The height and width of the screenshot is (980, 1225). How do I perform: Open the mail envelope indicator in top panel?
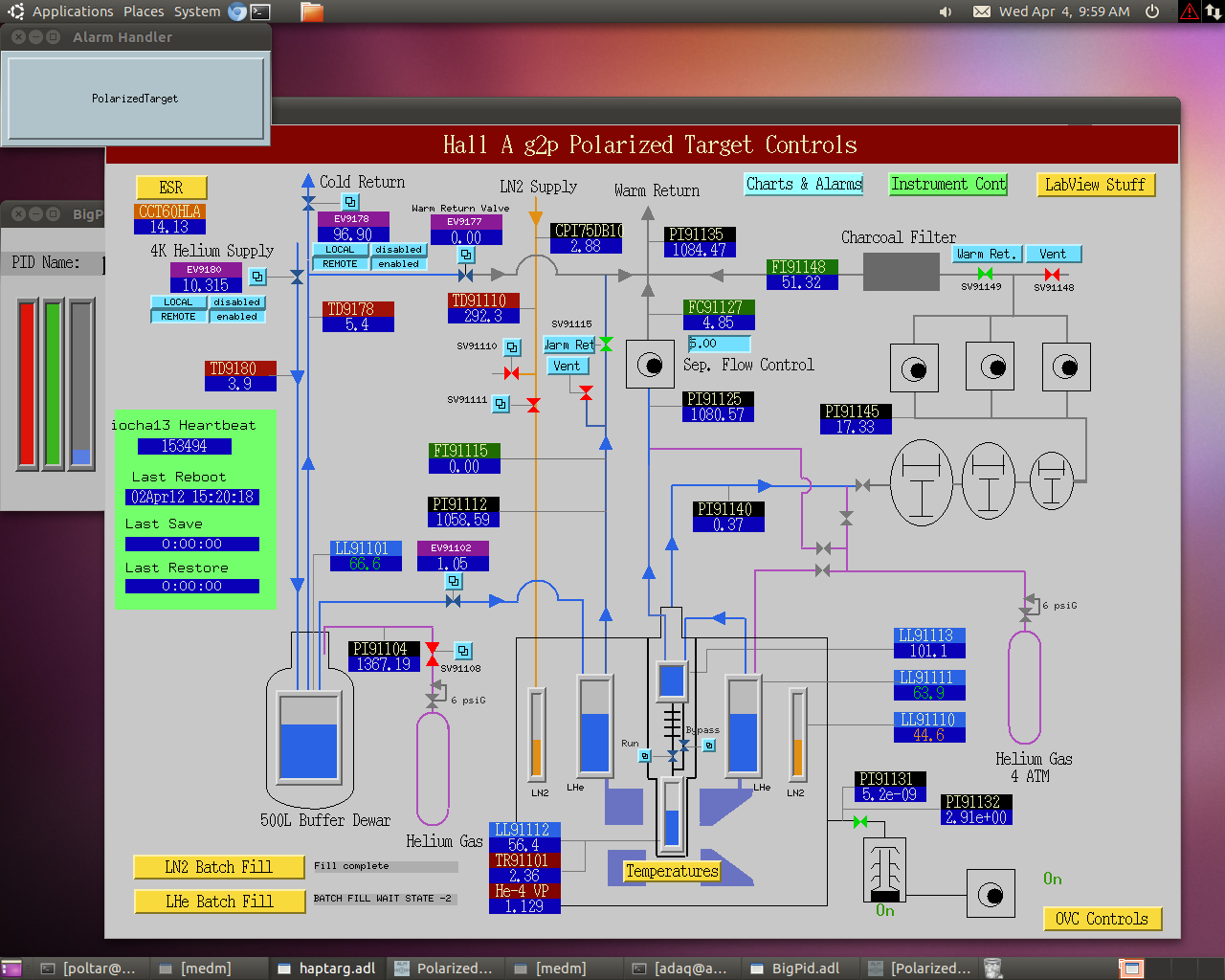pyautogui.click(x=982, y=11)
